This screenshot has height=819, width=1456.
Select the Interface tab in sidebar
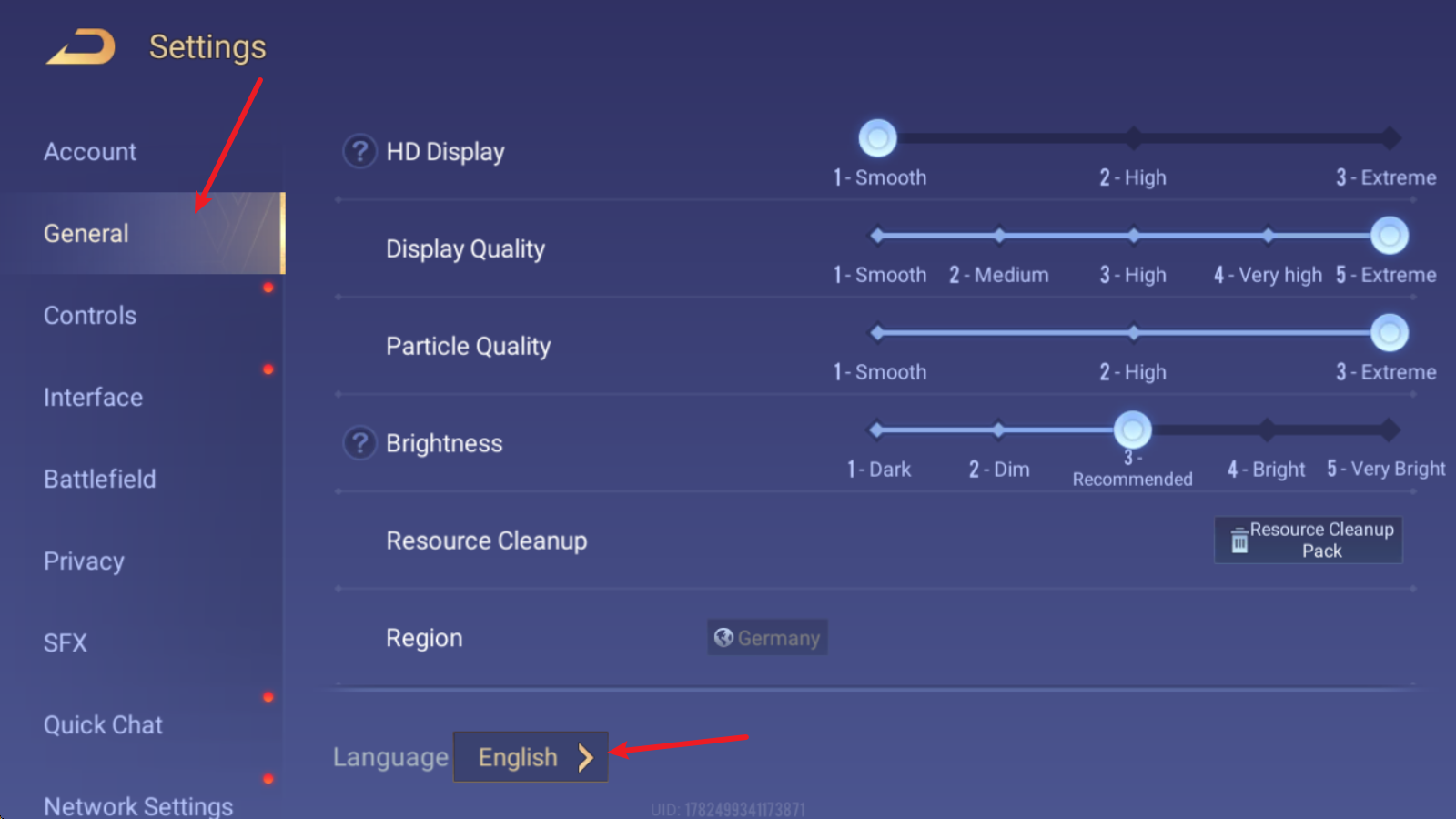tap(93, 398)
